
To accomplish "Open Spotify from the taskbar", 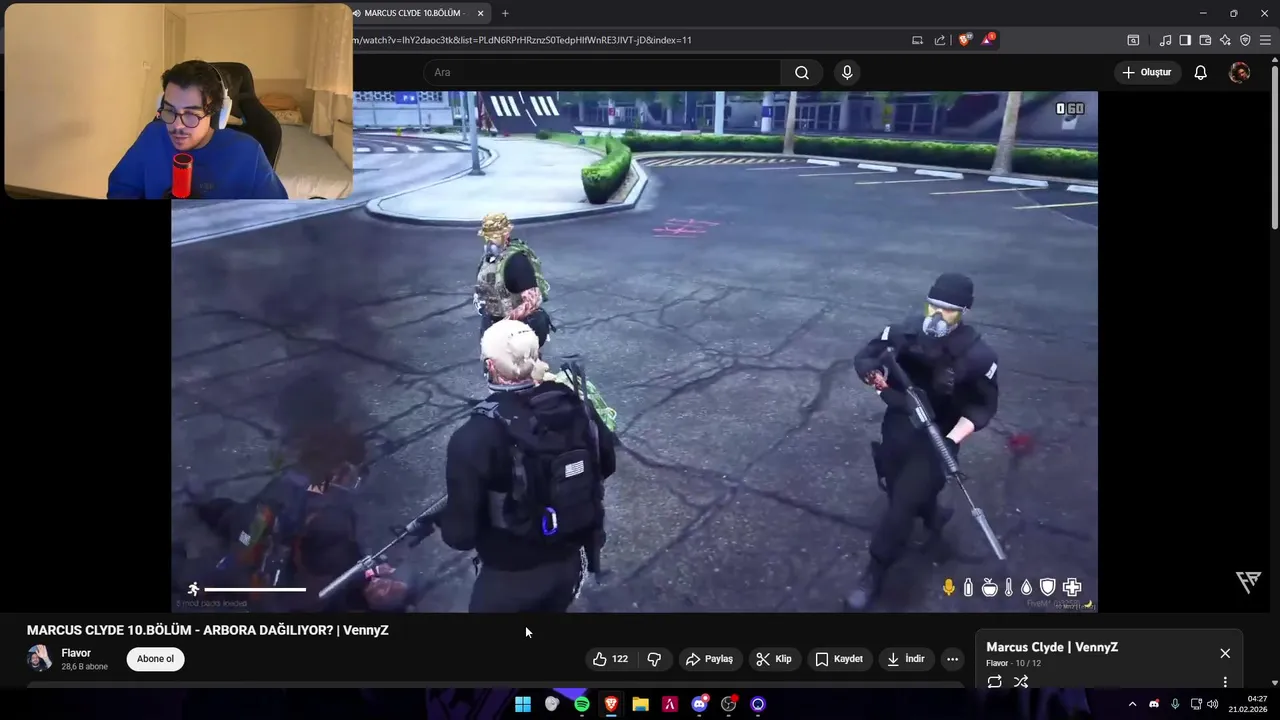I will click(582, 704).
